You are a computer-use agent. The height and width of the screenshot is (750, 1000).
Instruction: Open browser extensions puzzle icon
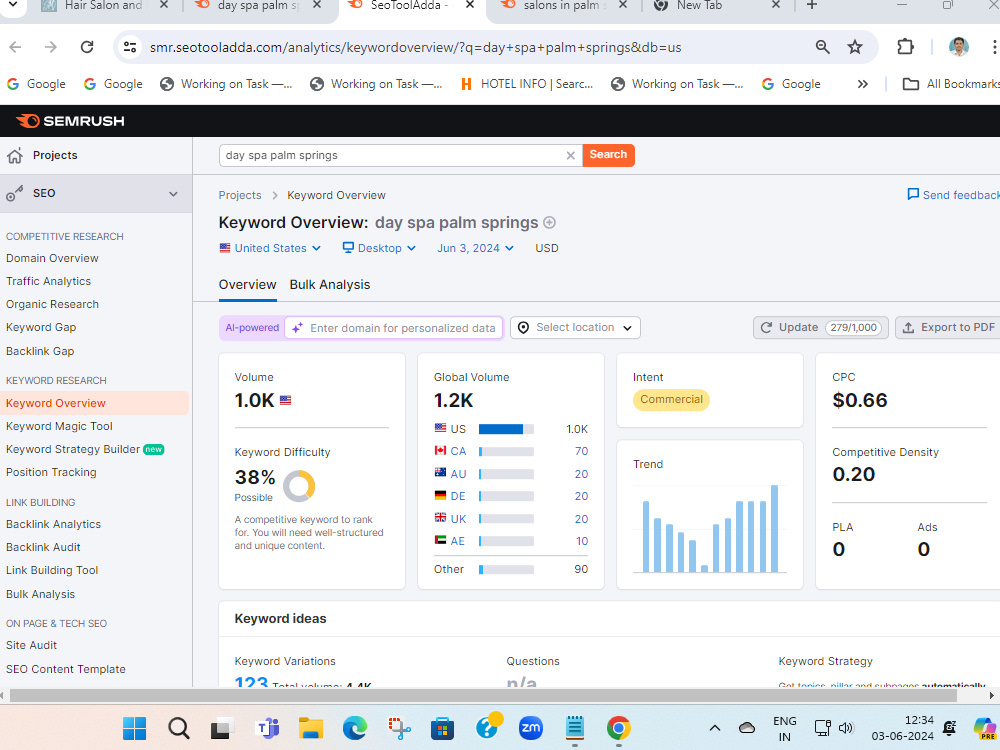pos(905,47)
